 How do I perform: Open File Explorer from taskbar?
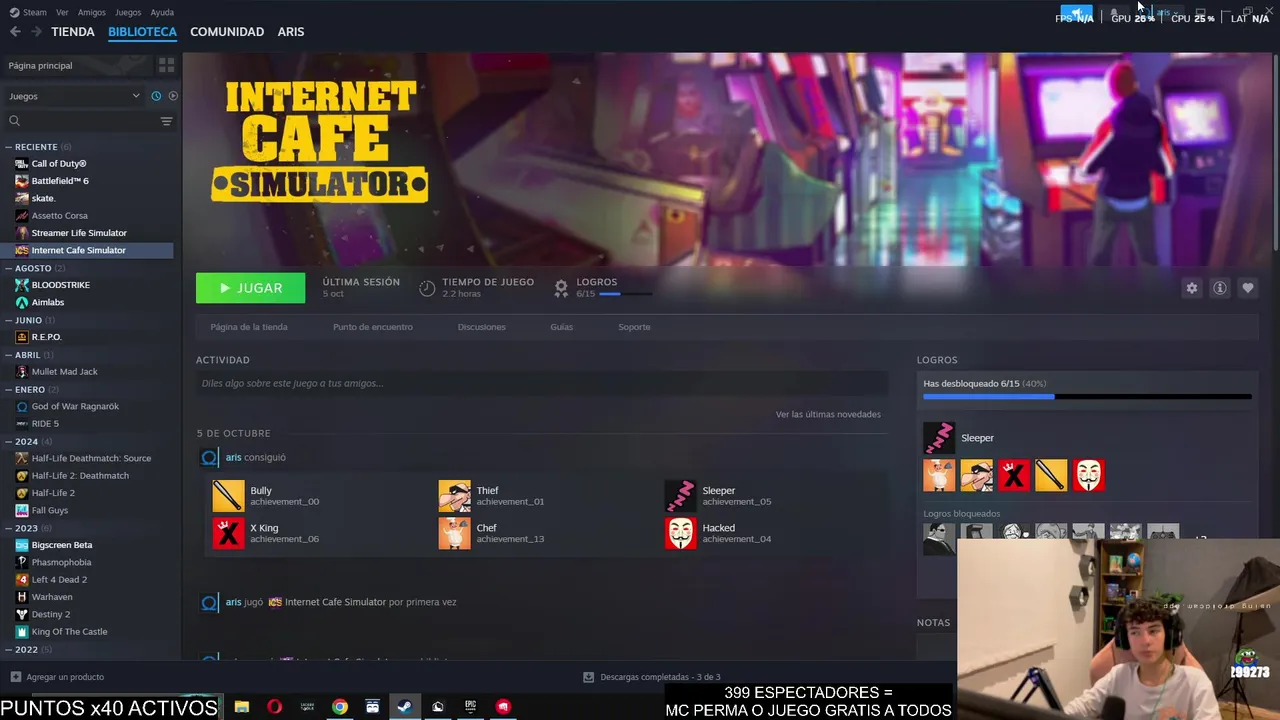pos(242,706)
